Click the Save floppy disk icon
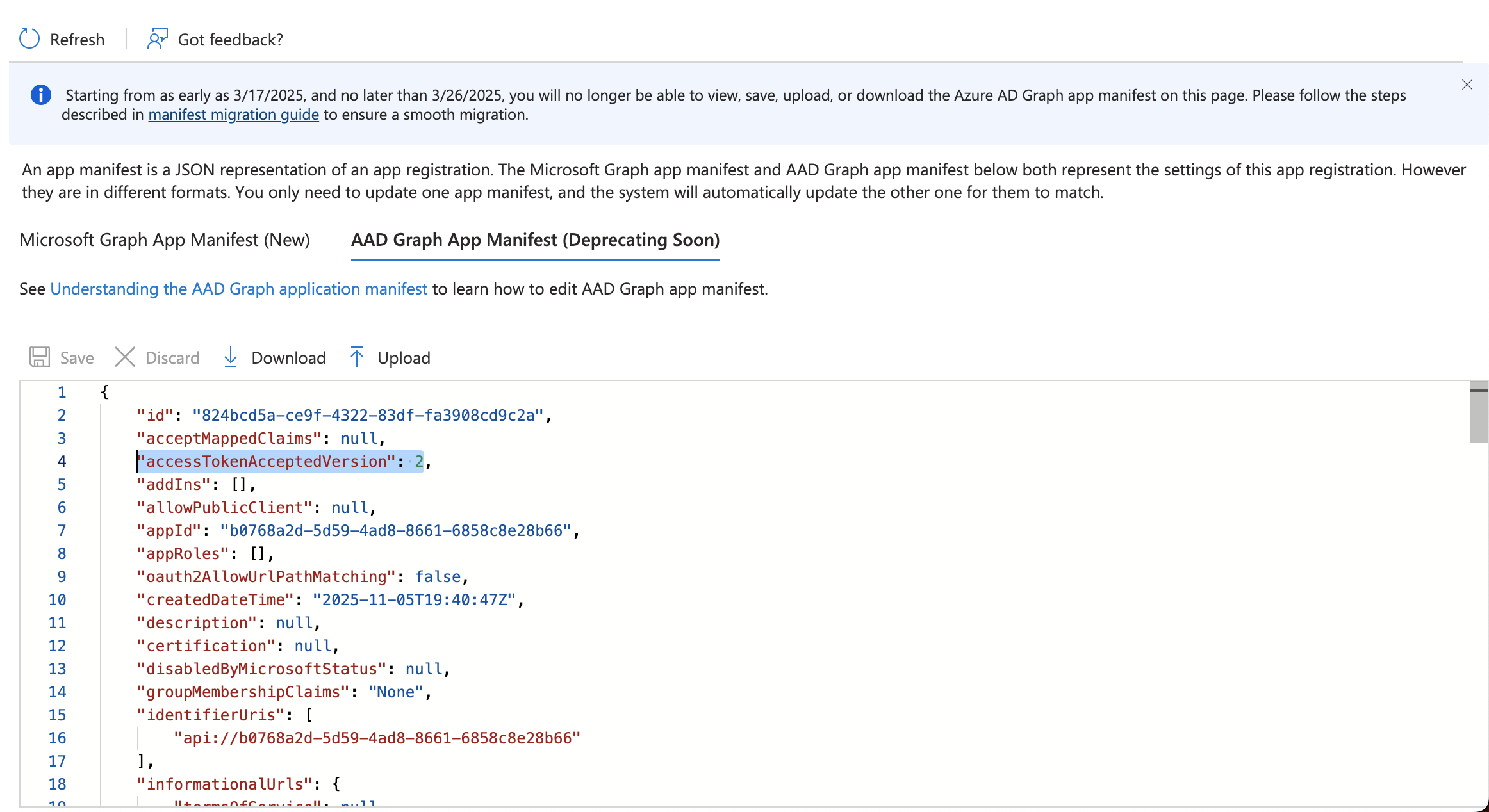Image resolution: width=1489 pixels, height=812 pixels. (x=40, y=357)
